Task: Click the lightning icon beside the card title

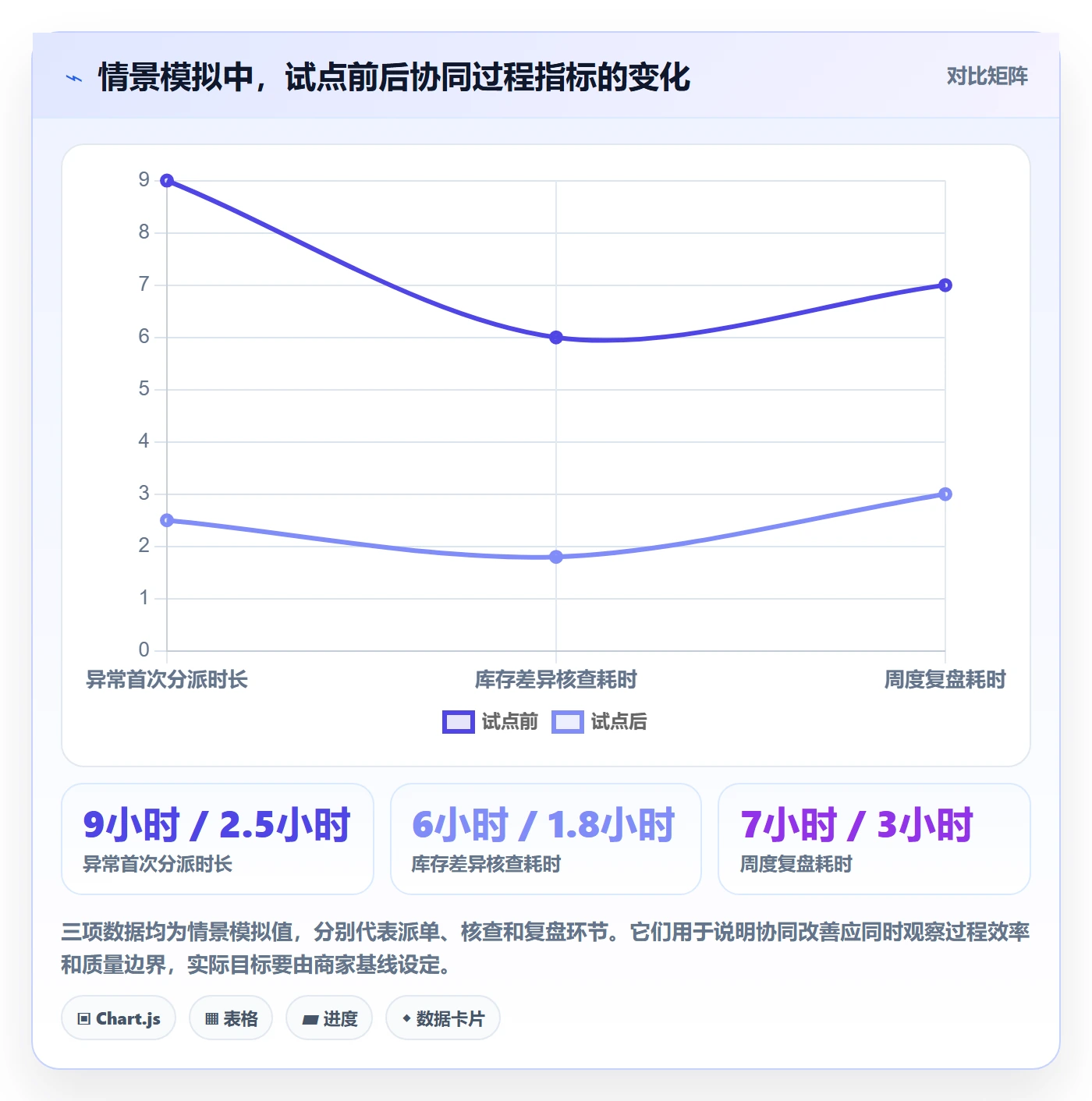Action: [74, 78]
